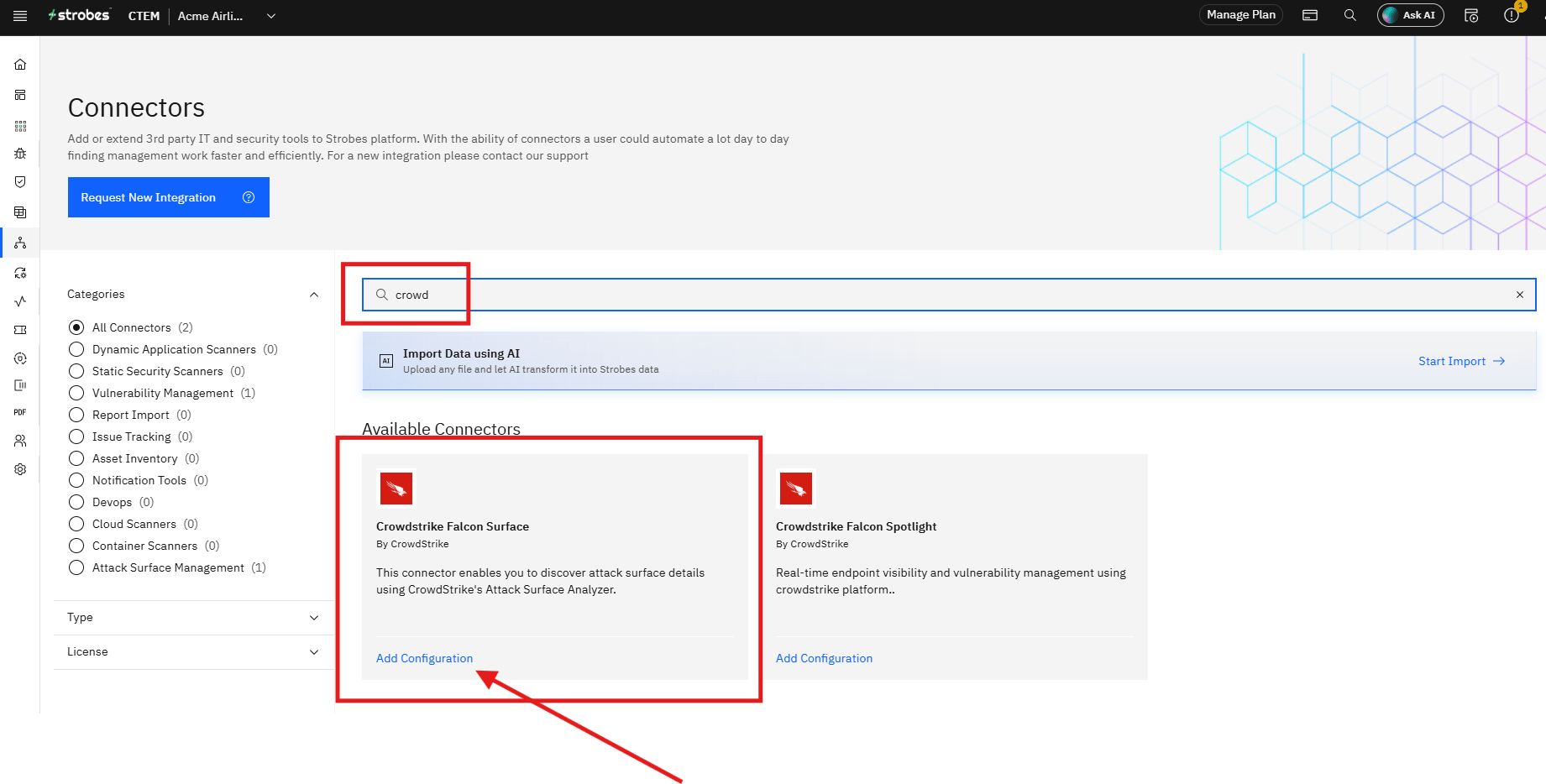Select the All Connectors radio button

pyautogui.click(x=76, y=327)
